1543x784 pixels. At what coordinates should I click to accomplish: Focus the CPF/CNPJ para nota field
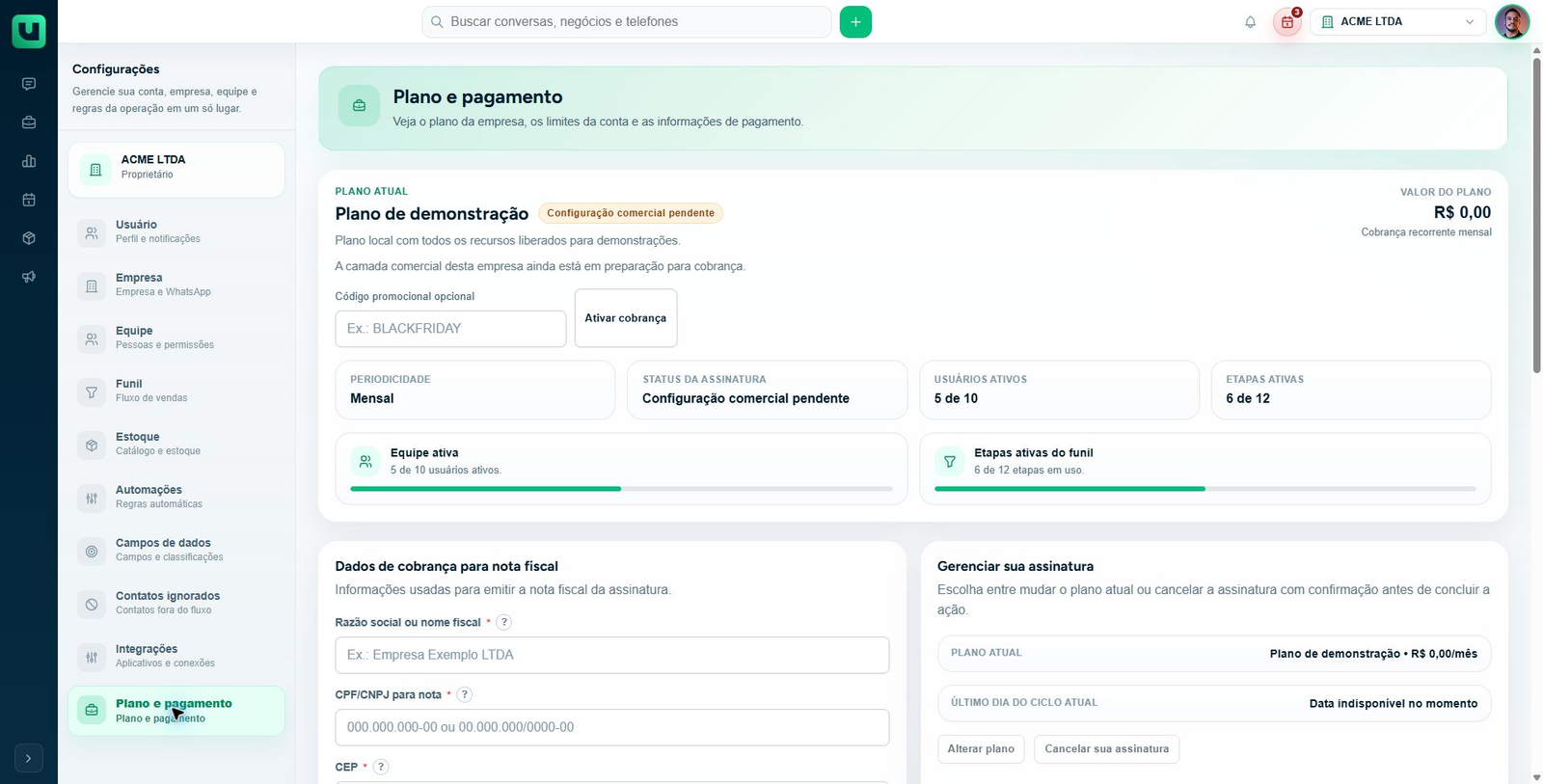pyautogui.click(x=612, y=727)
